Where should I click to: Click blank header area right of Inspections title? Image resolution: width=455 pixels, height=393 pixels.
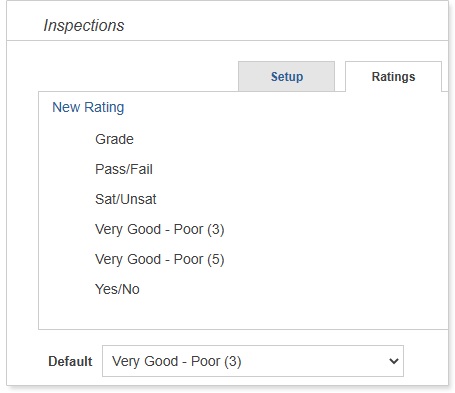287,23
